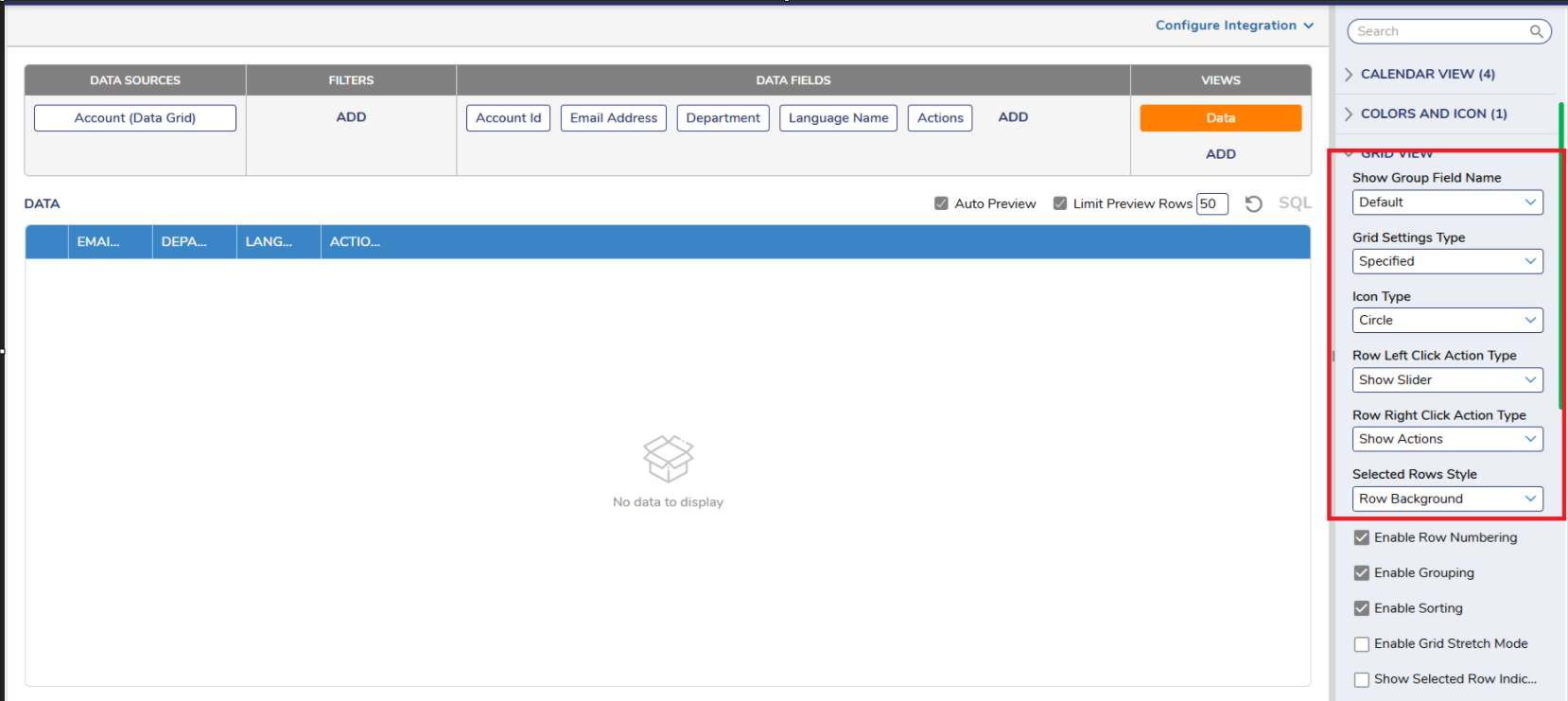This screenshot has height=701, width=1568.
Task: Click the refresh preview icon
Action: 1253,204
